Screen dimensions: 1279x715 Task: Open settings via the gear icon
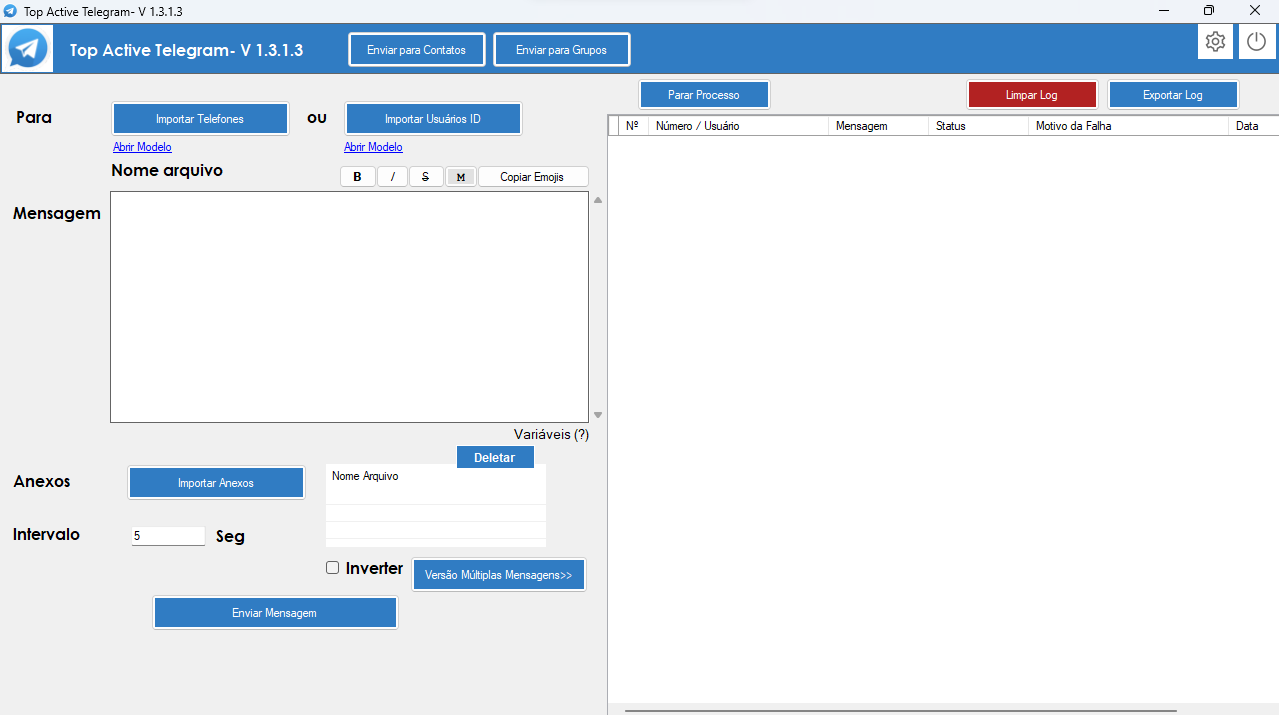1215,42
